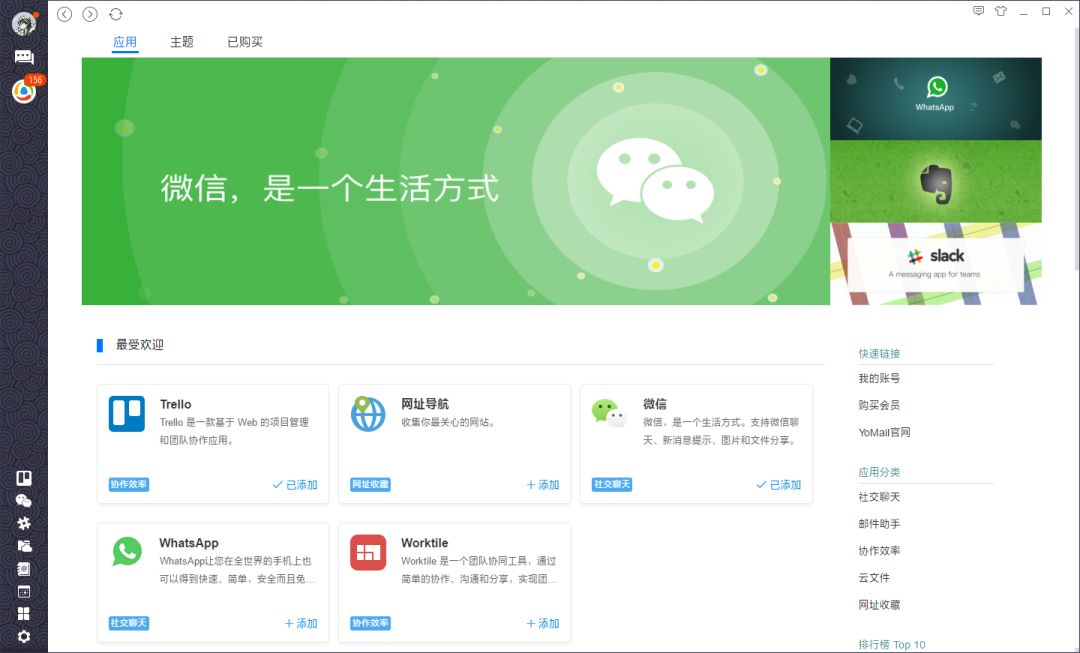The image size is (1080, 653).
Task: Open Slack hash icon in sidebar
Action: coord(24,524)
